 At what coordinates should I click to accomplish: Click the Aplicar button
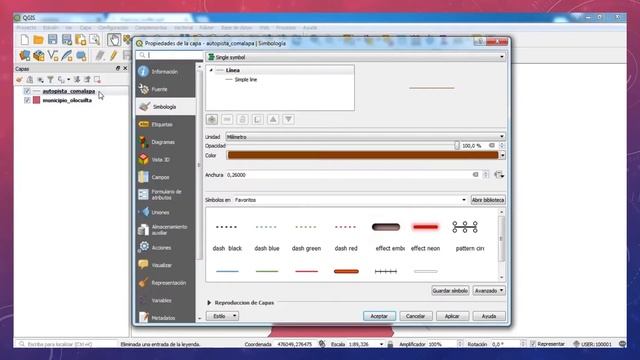[452, 316]
